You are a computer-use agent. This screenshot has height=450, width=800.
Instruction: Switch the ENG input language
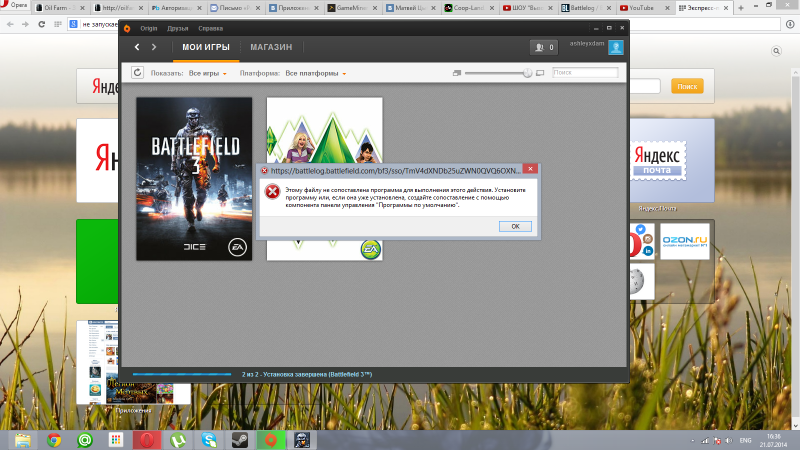click(x=745, y=440)
